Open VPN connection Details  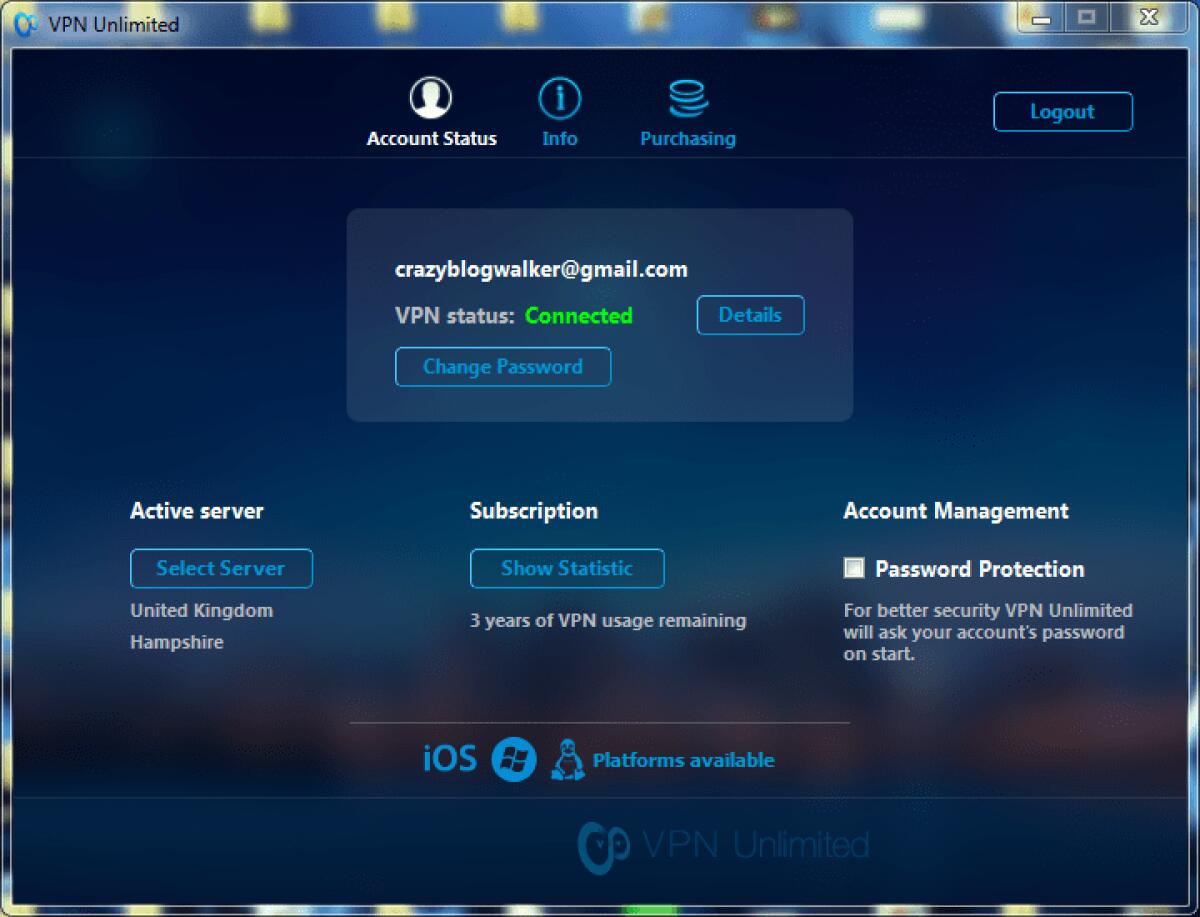(750, 315)
